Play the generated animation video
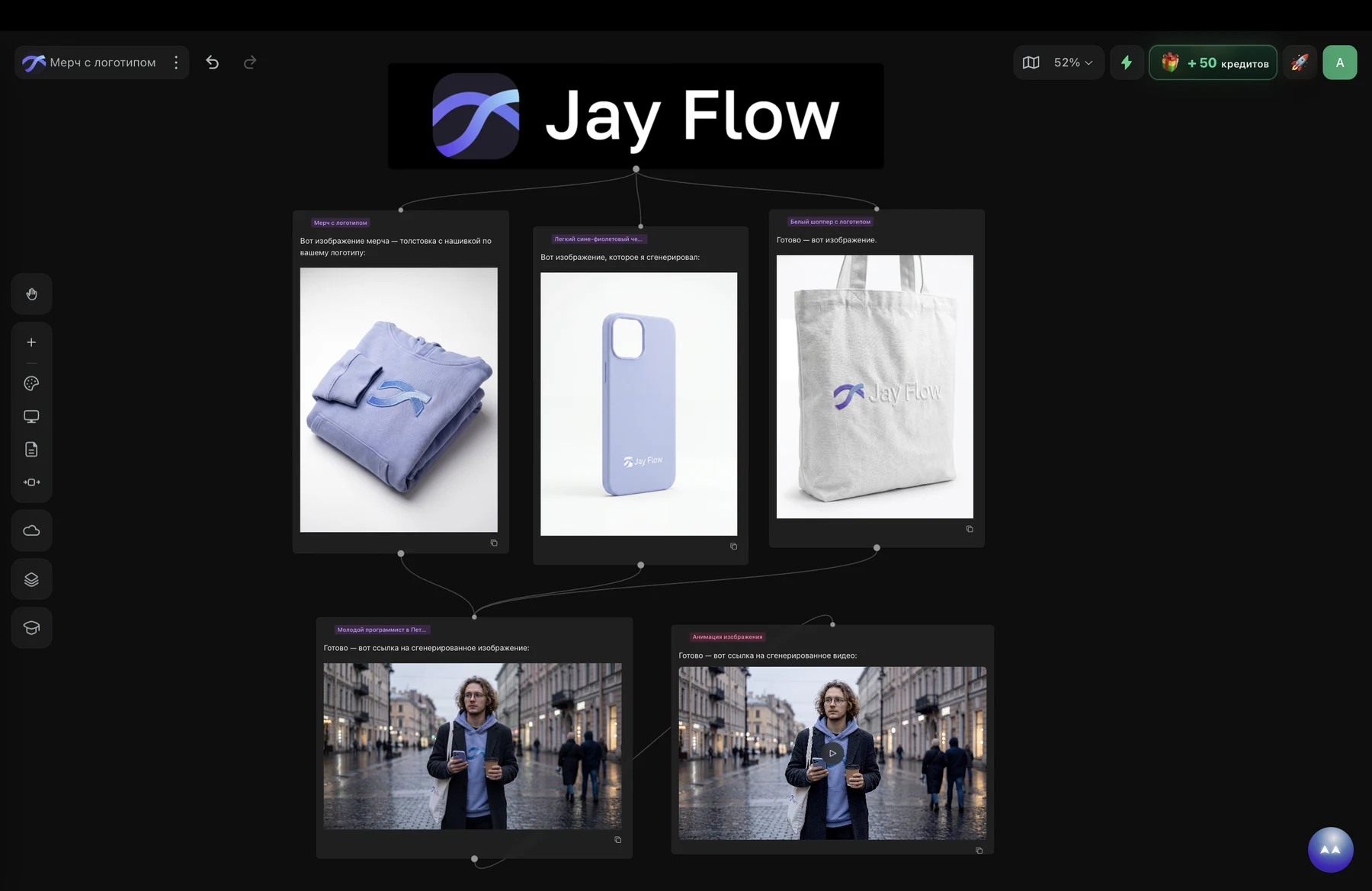Viewport: 1372px width, 891px height. pyautogui.click(x=832, y=753)
